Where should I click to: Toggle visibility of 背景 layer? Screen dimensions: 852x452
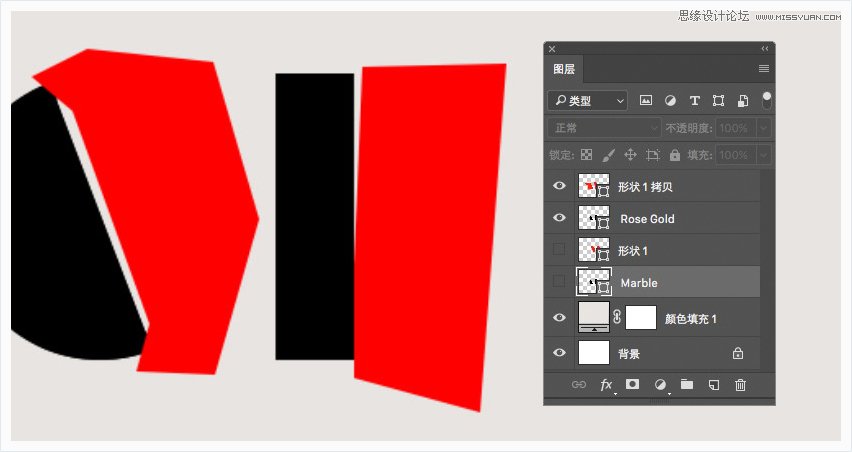559,352
